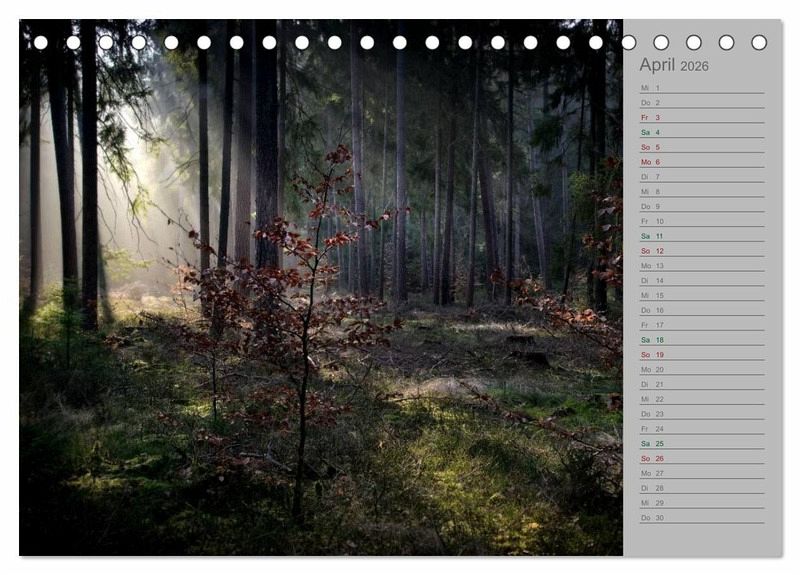Click the forest photo
The height and width of the screenshot is (575, 800).
pos(320,300)
